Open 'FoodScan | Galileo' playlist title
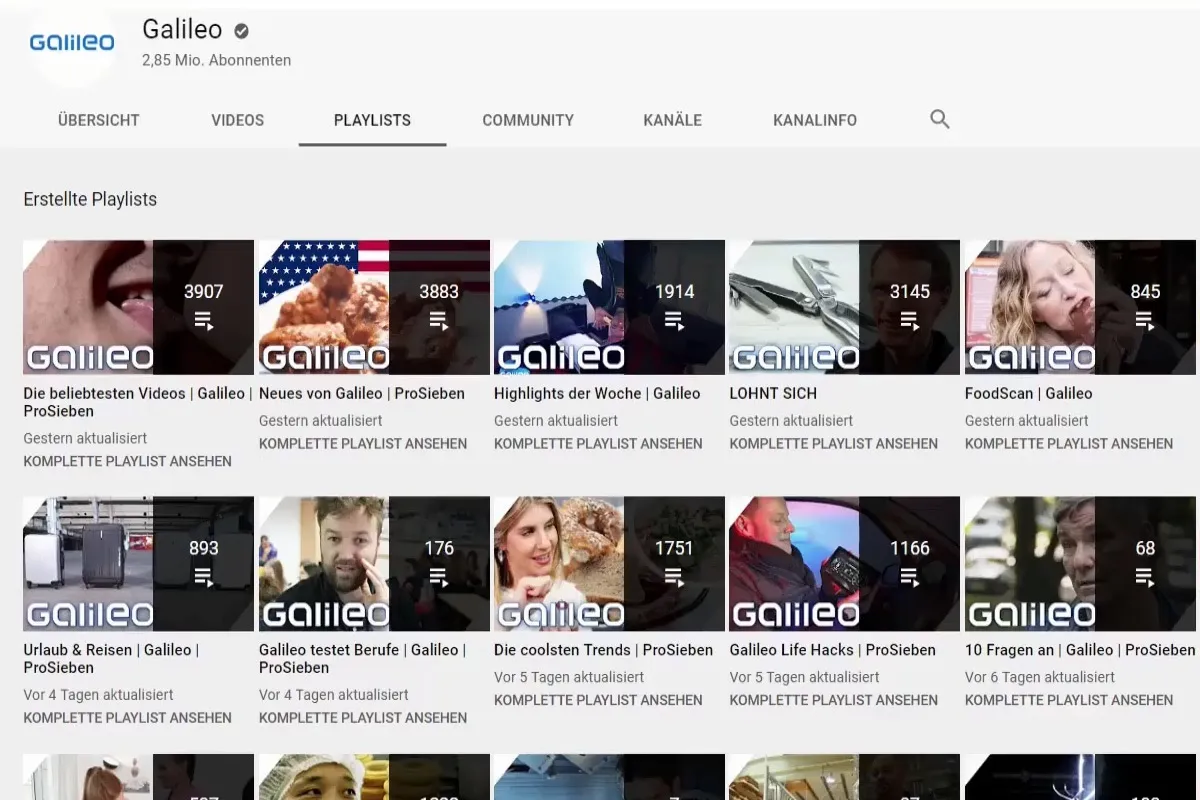 tap(1029, 394)
